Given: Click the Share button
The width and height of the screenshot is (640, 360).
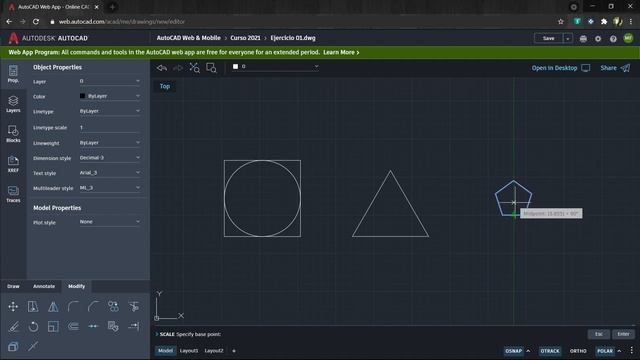Looking at the screenshot, I should (x=615, y=68).
